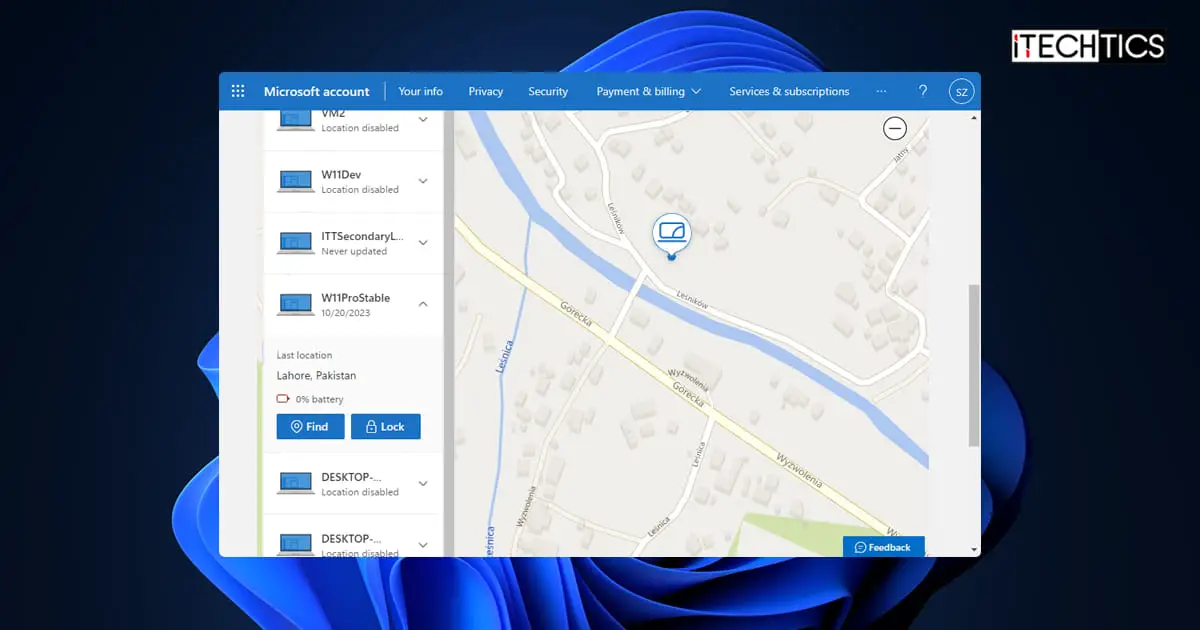Collapse the W11ProStable device chevron
This screenshot has width=1200, height=630.
pos(423,304)
